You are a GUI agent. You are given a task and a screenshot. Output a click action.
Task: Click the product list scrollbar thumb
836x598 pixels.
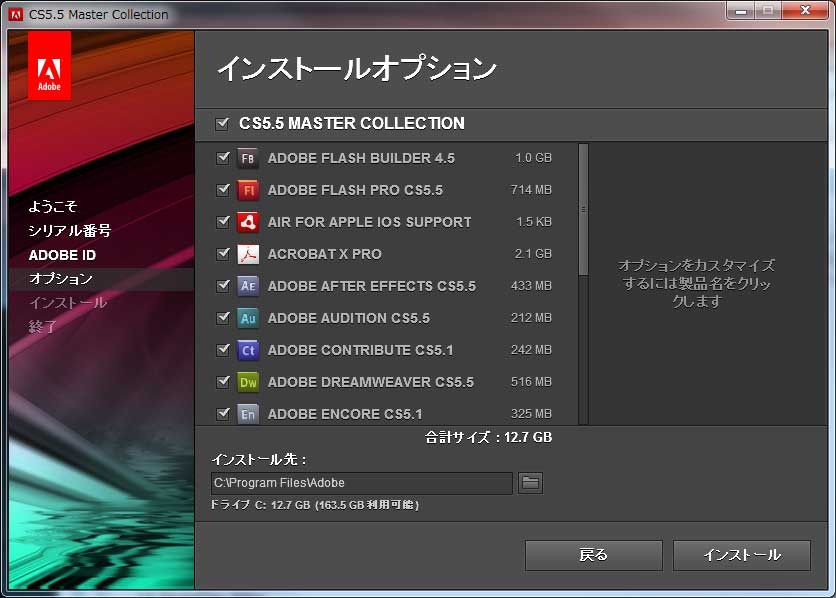click(583, 209)
